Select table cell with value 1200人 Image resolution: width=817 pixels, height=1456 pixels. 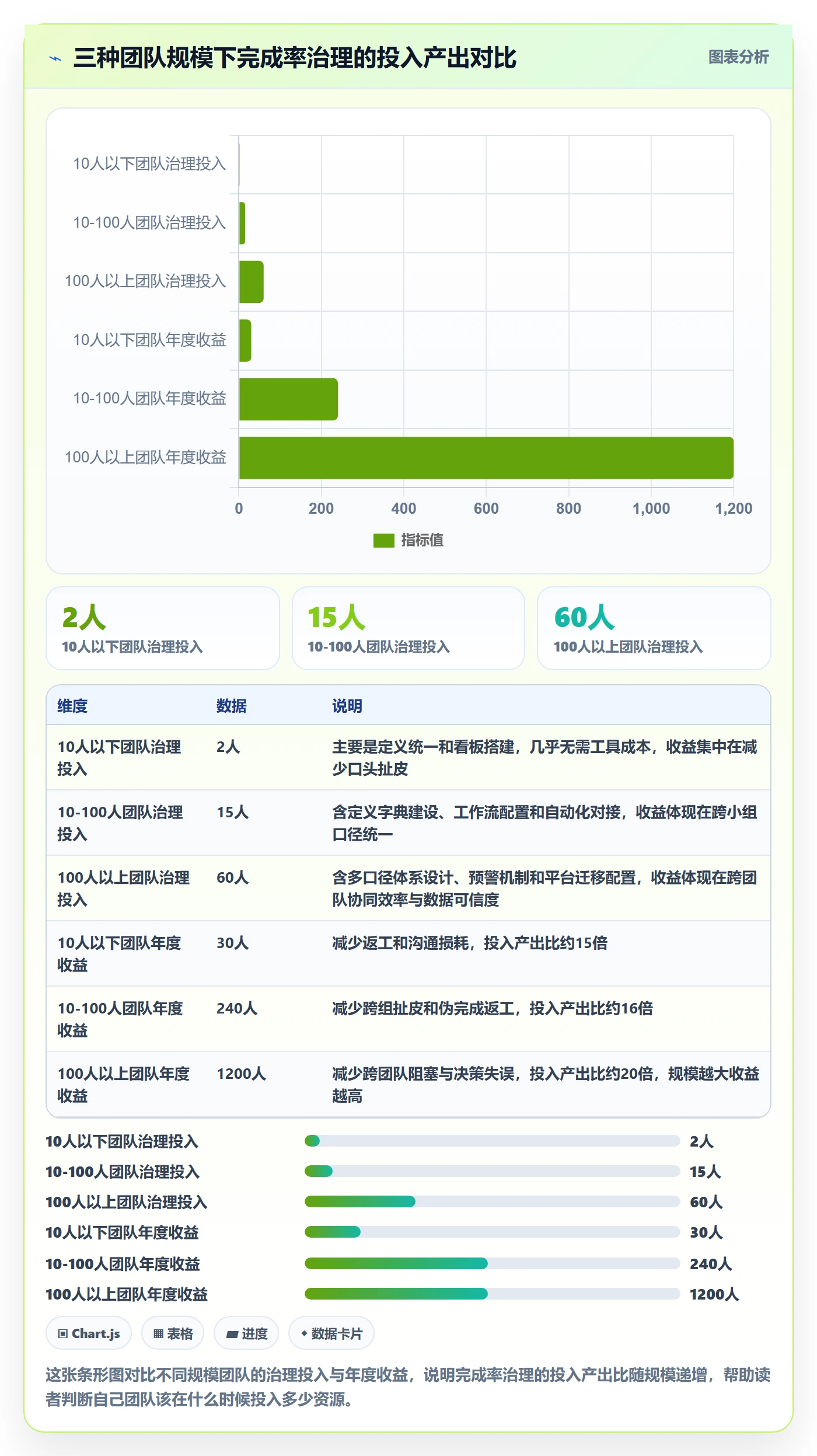click(x=242, y=1074)
